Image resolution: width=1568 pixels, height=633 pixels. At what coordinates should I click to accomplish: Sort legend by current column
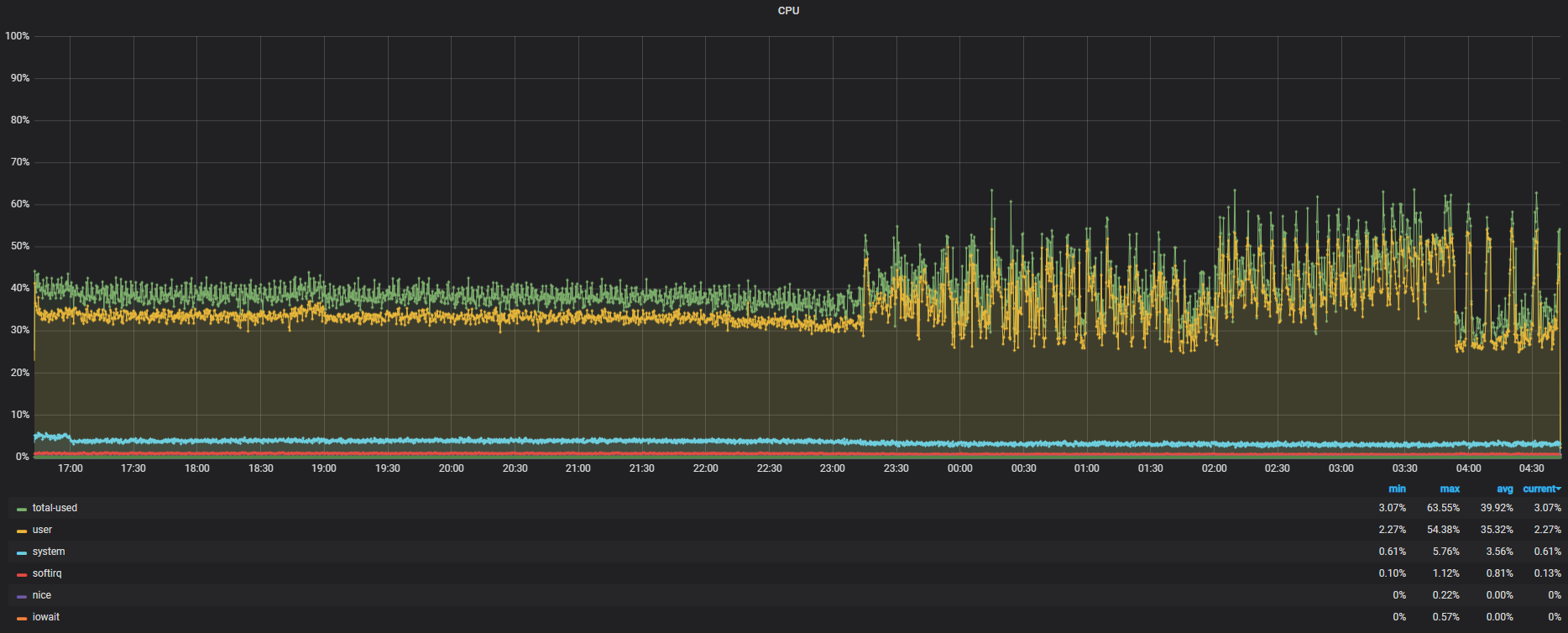click(1541, 489)
